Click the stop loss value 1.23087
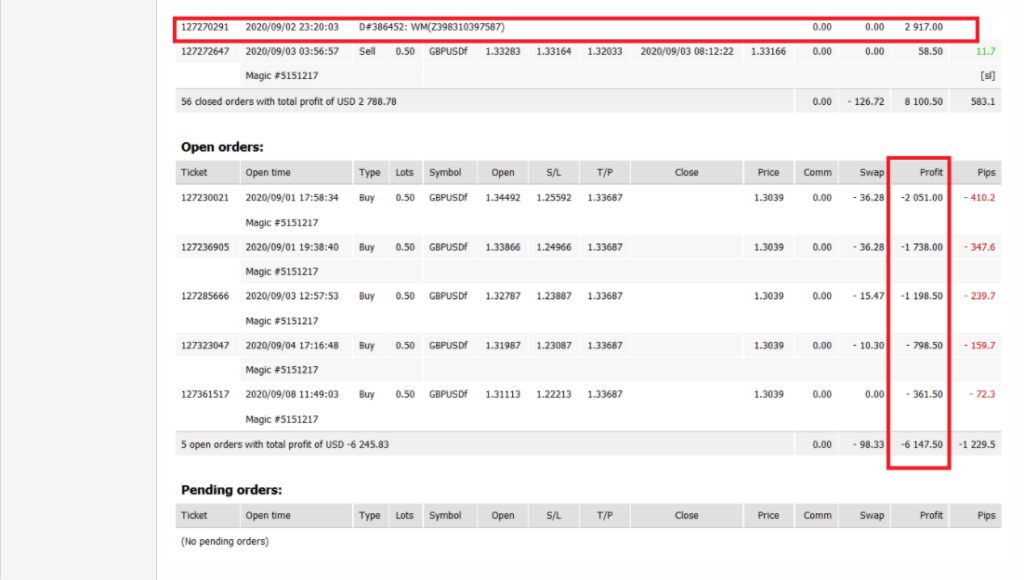 point(554,346)
